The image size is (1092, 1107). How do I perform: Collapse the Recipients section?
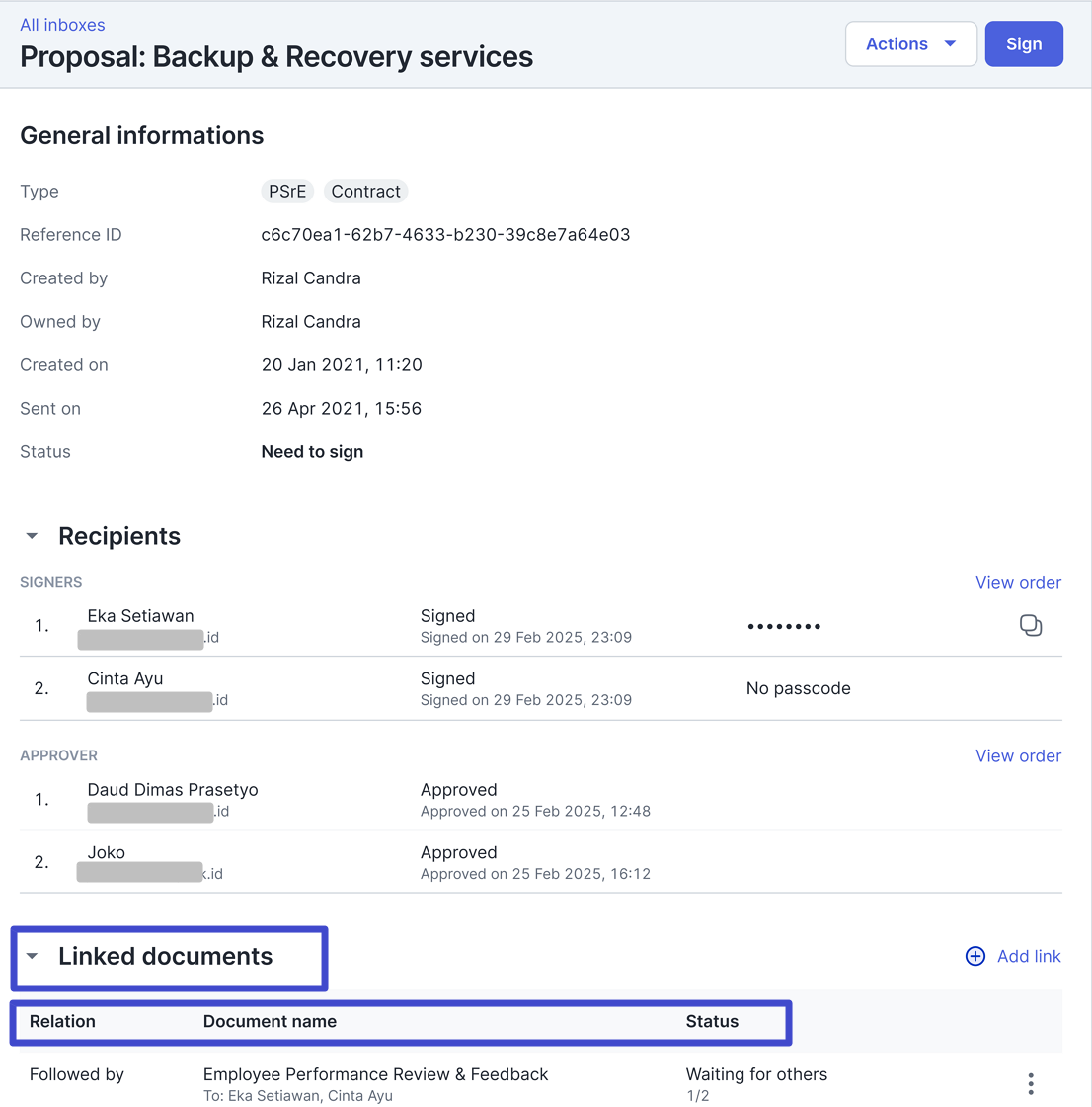pyautogui.click(x=33, y=536)
